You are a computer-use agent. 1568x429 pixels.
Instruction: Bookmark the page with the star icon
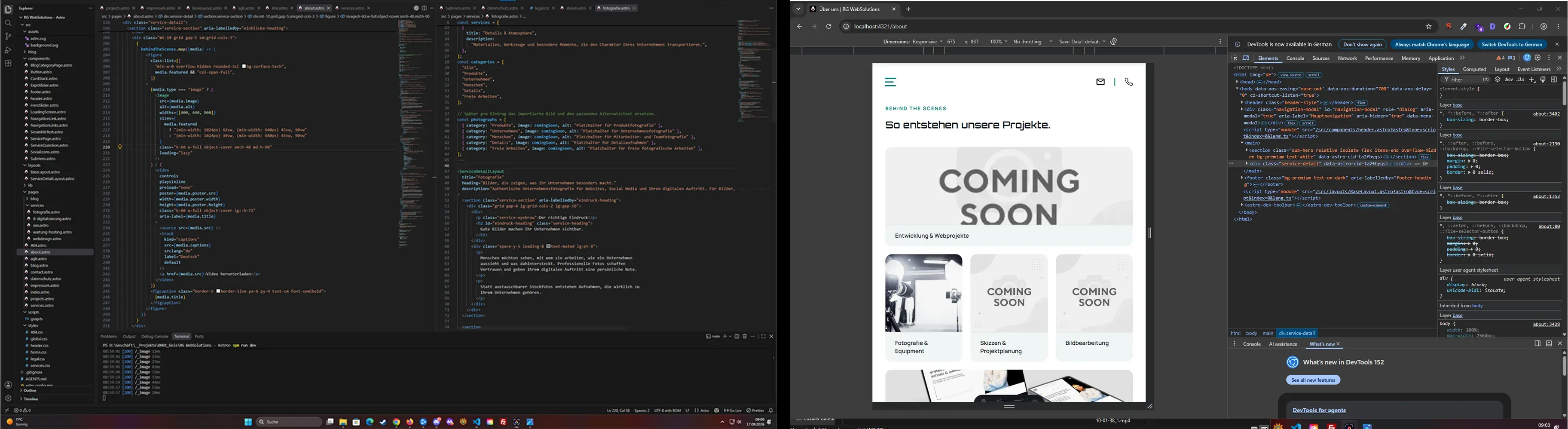tap(1429, 27)
